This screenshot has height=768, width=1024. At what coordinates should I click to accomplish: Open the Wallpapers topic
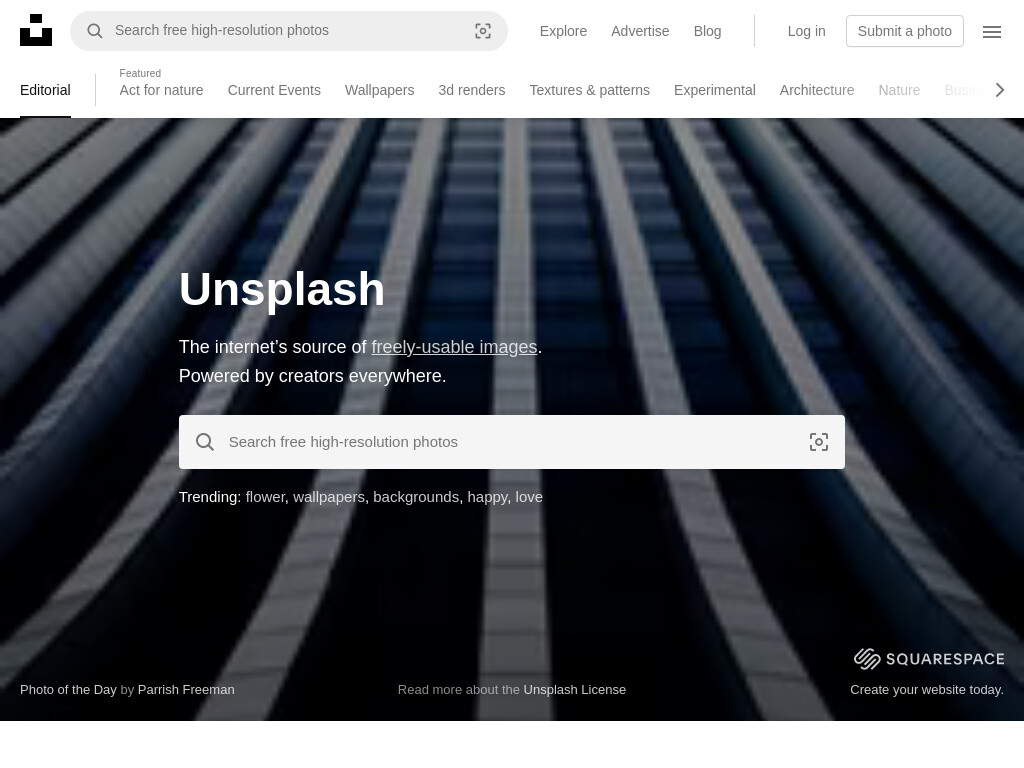pos(379,90)
